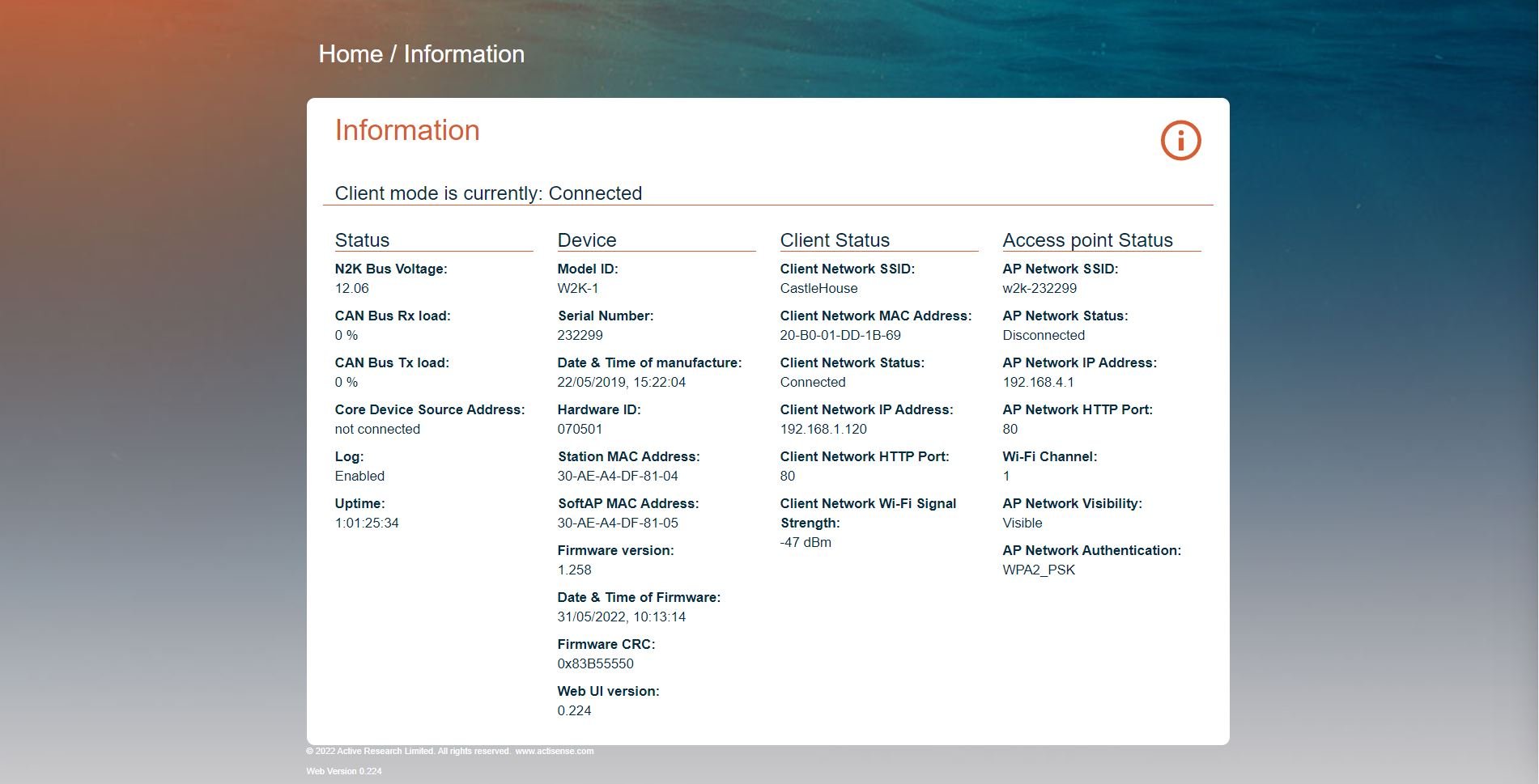Screen dimensions: 1539x784
Task: Select the Uptime value 1:01:25:34
Action: click(367, 523)
